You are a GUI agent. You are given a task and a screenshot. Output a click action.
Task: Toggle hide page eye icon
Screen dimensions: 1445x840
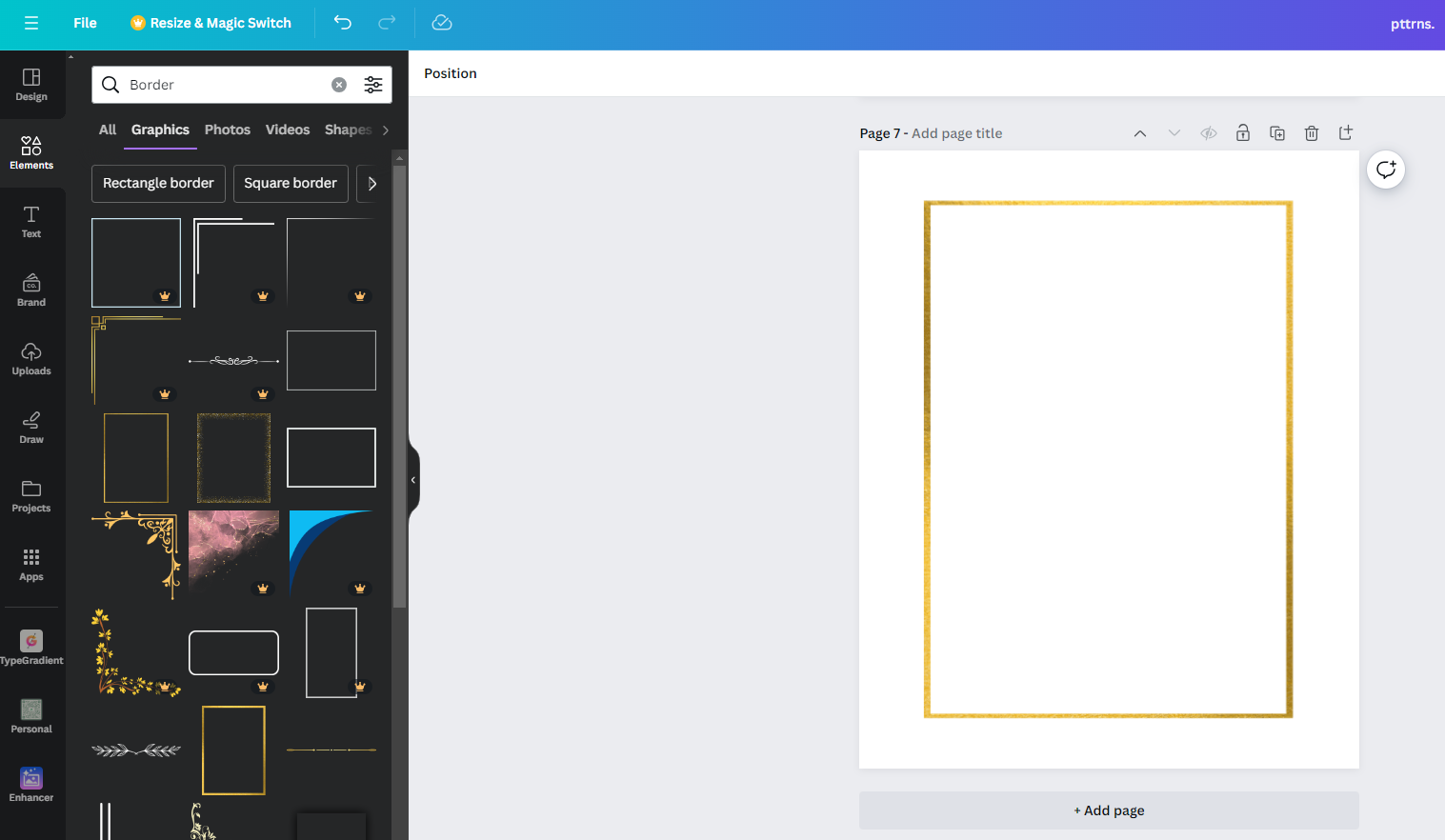pos(1209,133)
